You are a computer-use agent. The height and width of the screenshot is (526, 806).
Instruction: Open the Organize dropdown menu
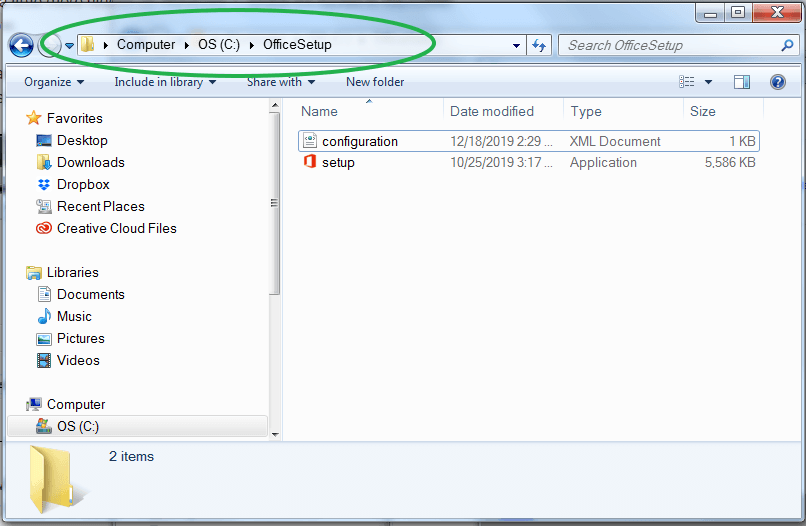[54, 82]
